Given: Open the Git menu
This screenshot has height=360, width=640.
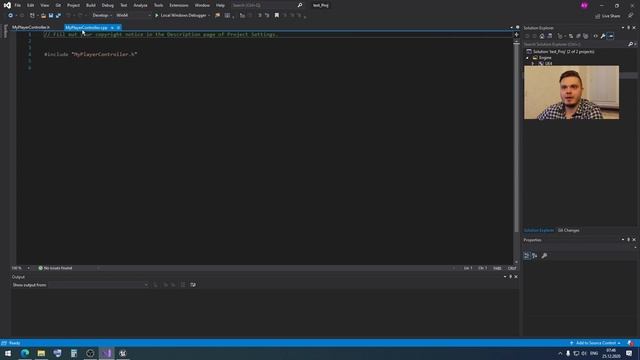Looking at the screenshot, I should coord(58,5).
